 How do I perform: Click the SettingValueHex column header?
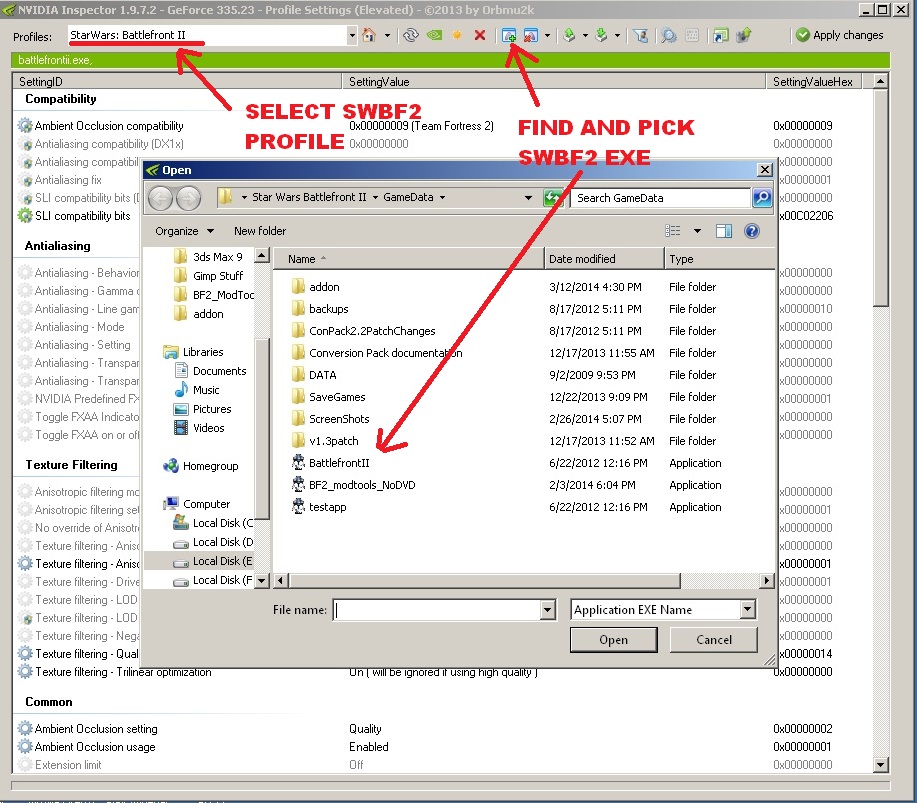point(813,82)
